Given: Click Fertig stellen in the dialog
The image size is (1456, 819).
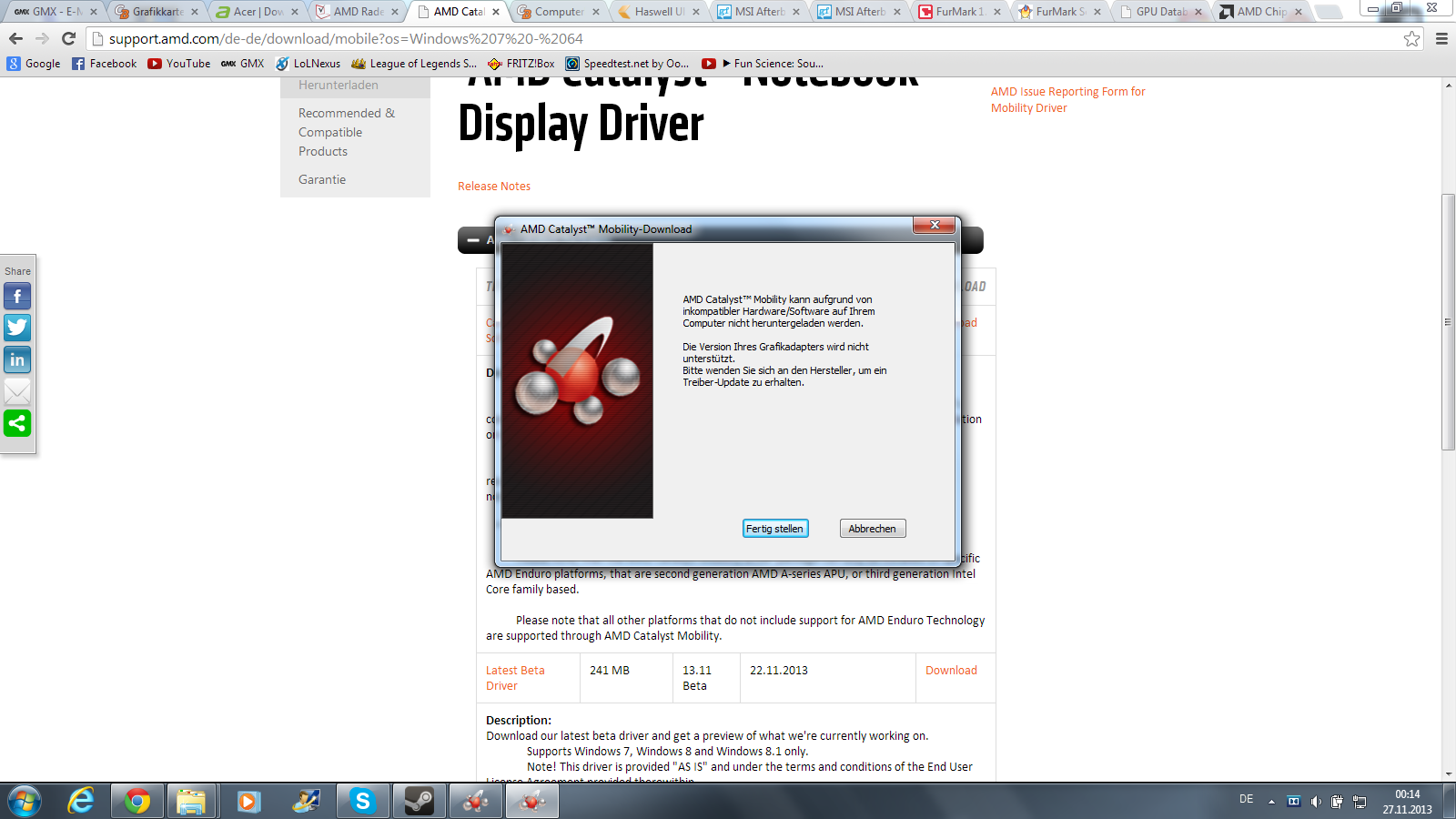Looking at the screenshot, I should (775, 529).
